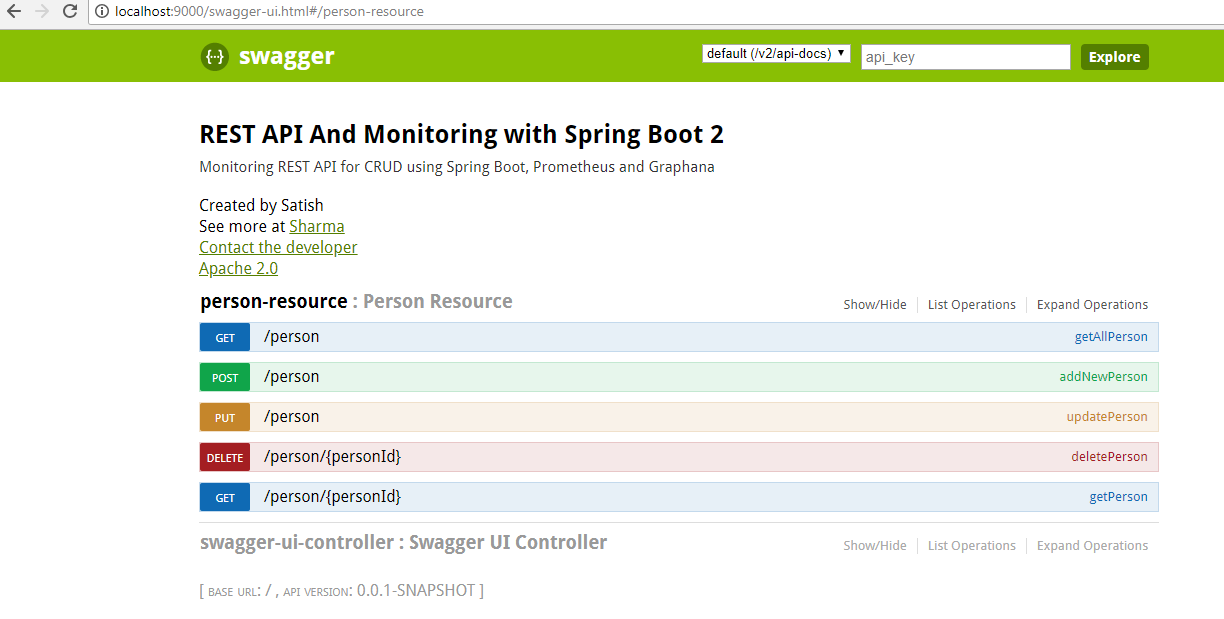Screen dimensions: 1224x619
Task: Click the swagger logo icon
Action: coord(214,57)
